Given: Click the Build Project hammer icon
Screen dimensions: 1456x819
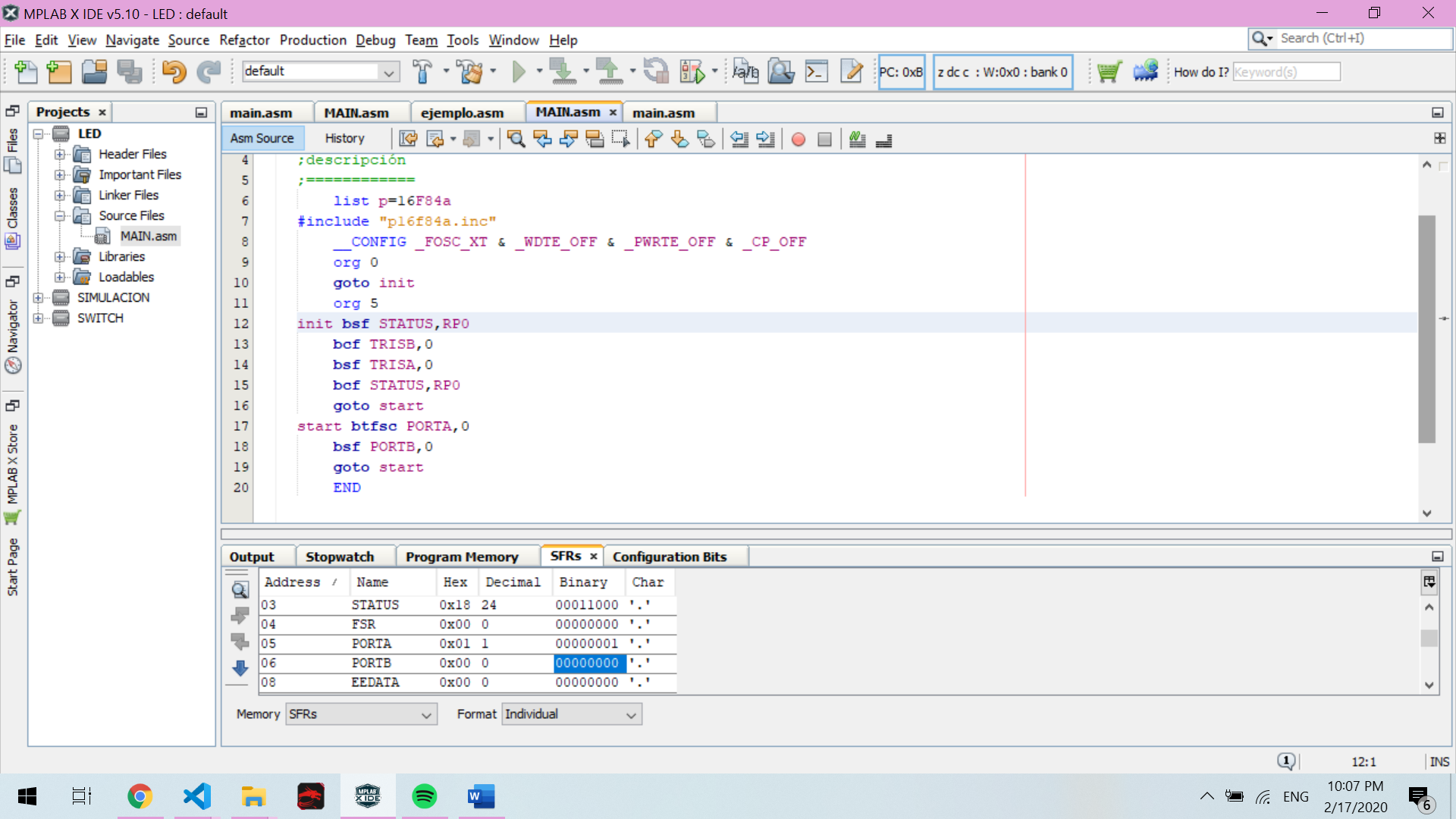Looking at the screenshot, I should click(x=422, y=72).
